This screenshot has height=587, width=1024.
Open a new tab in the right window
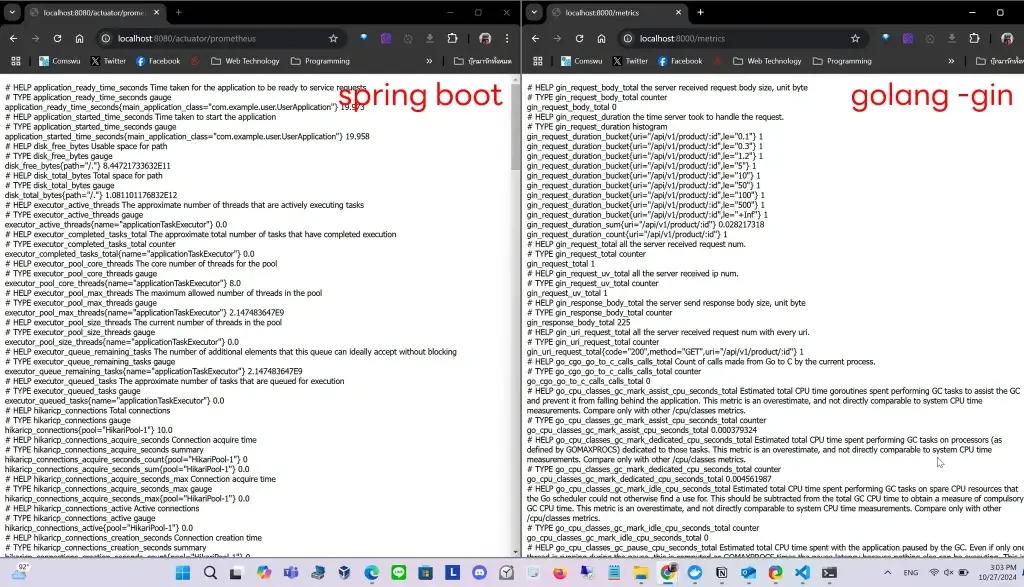(700, 12)
